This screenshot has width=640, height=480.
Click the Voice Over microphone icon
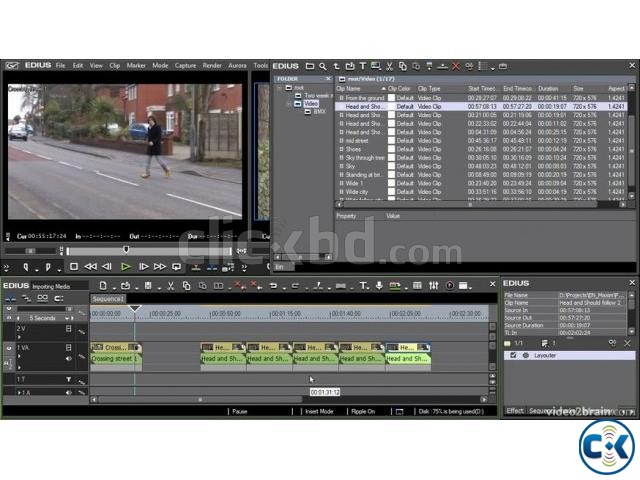[x=379, y=286]
